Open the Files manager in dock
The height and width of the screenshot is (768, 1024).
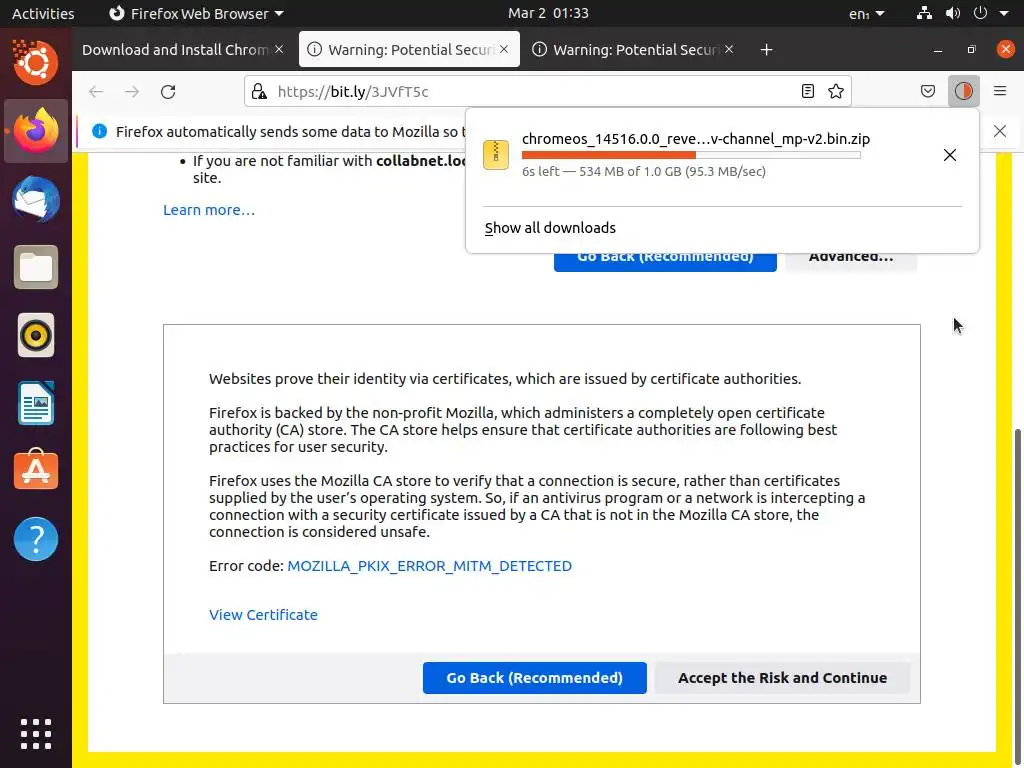pyautogui.click(x=35, y=267)
